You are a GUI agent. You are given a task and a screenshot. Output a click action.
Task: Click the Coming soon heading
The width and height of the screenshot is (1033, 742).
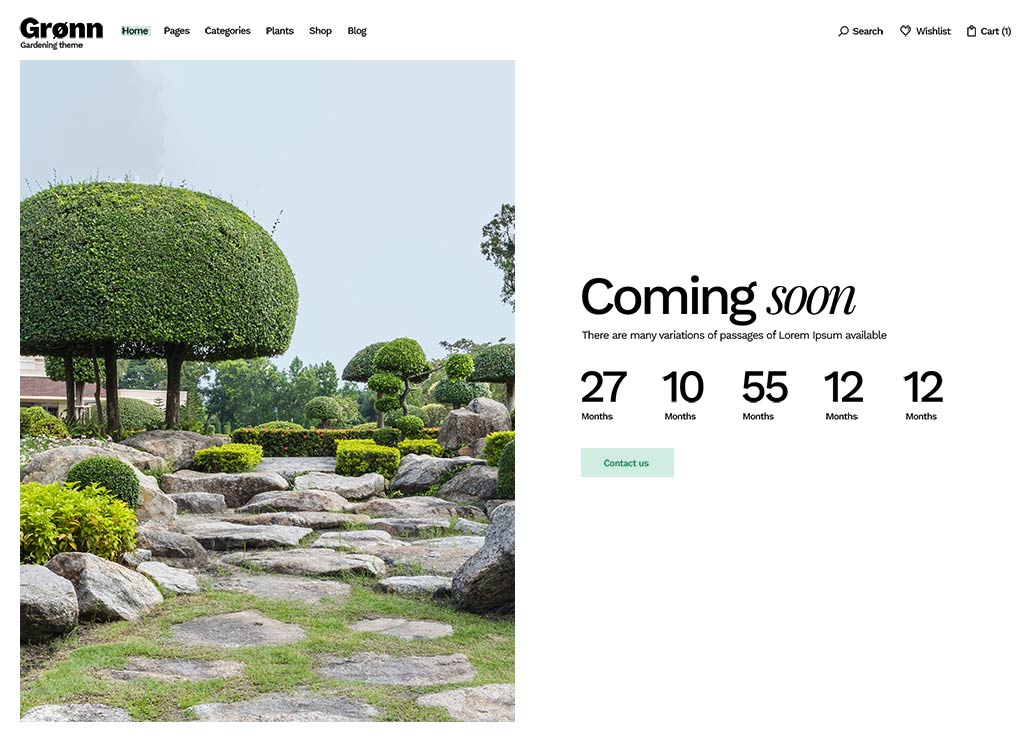pos(717,297)
